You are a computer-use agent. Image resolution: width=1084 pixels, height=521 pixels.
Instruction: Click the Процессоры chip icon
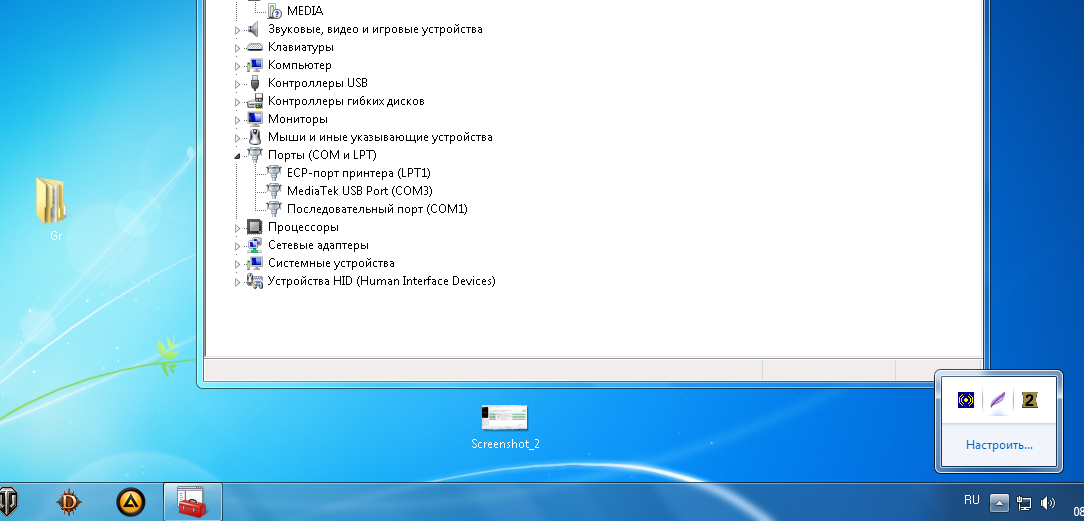pos(254,227)
